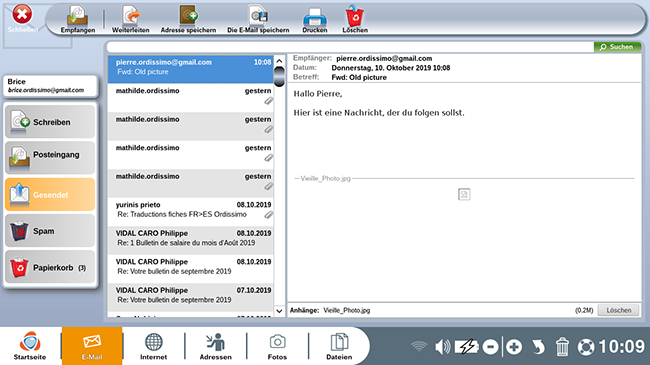Open help lifebuoy icon
This screenshot has width=650, height=365.
(586, 347)
